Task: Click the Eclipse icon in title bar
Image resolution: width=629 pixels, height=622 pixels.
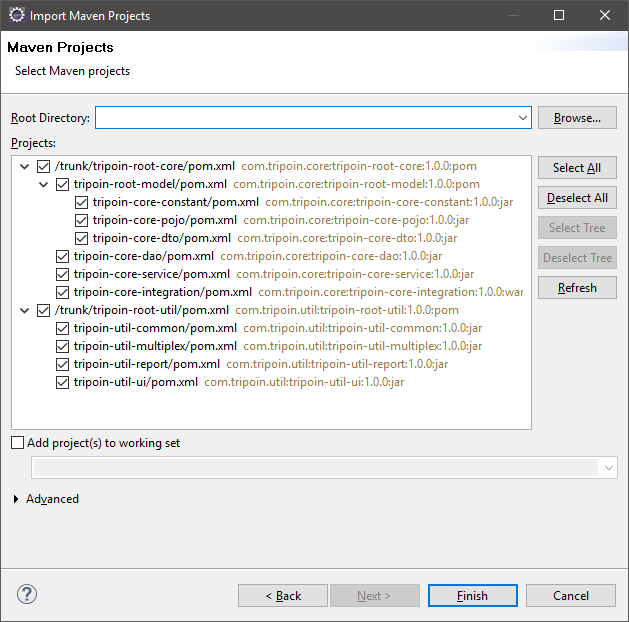Action: point(17,15)
